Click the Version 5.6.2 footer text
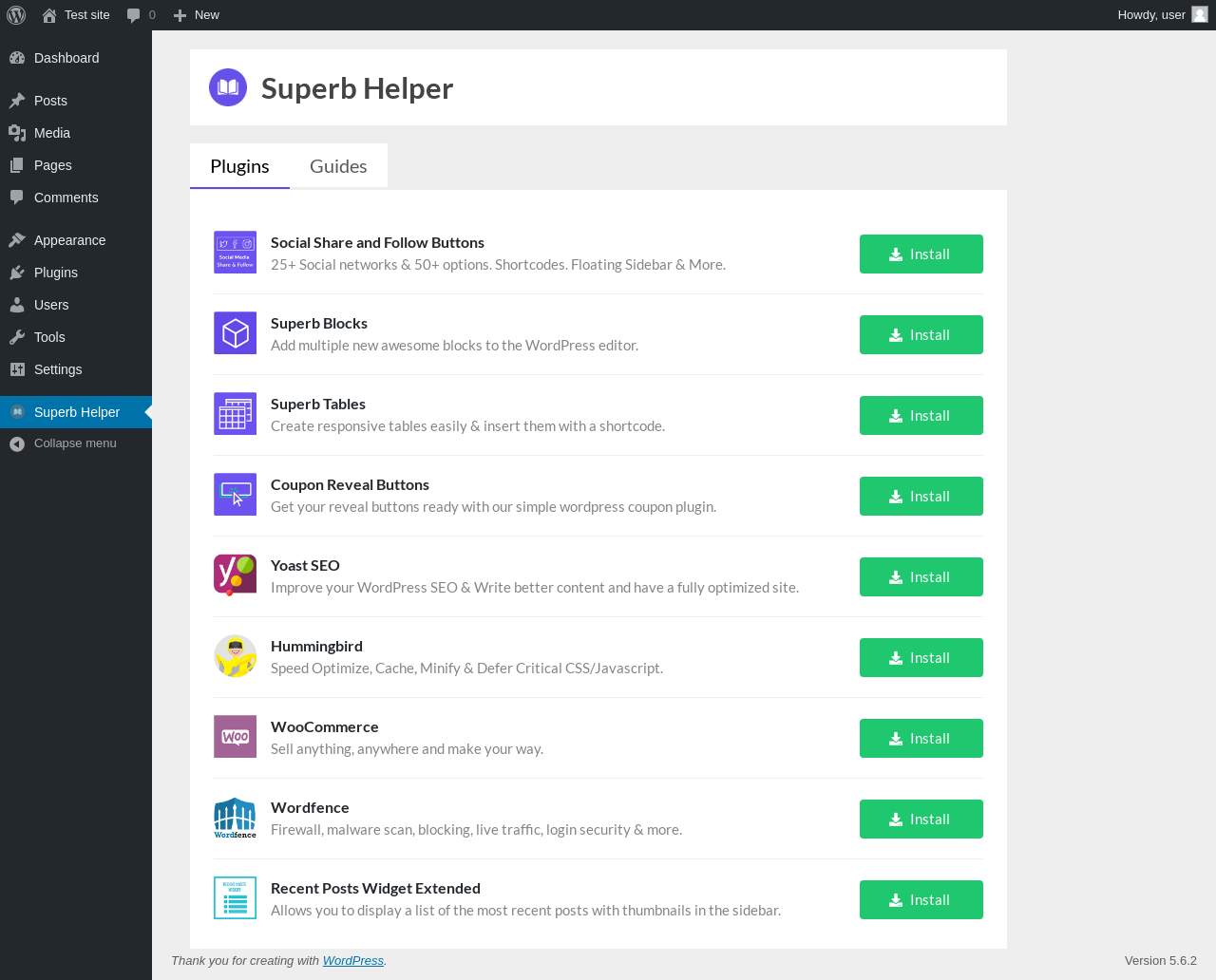The image size is (1216, 980). [1161, 961]
